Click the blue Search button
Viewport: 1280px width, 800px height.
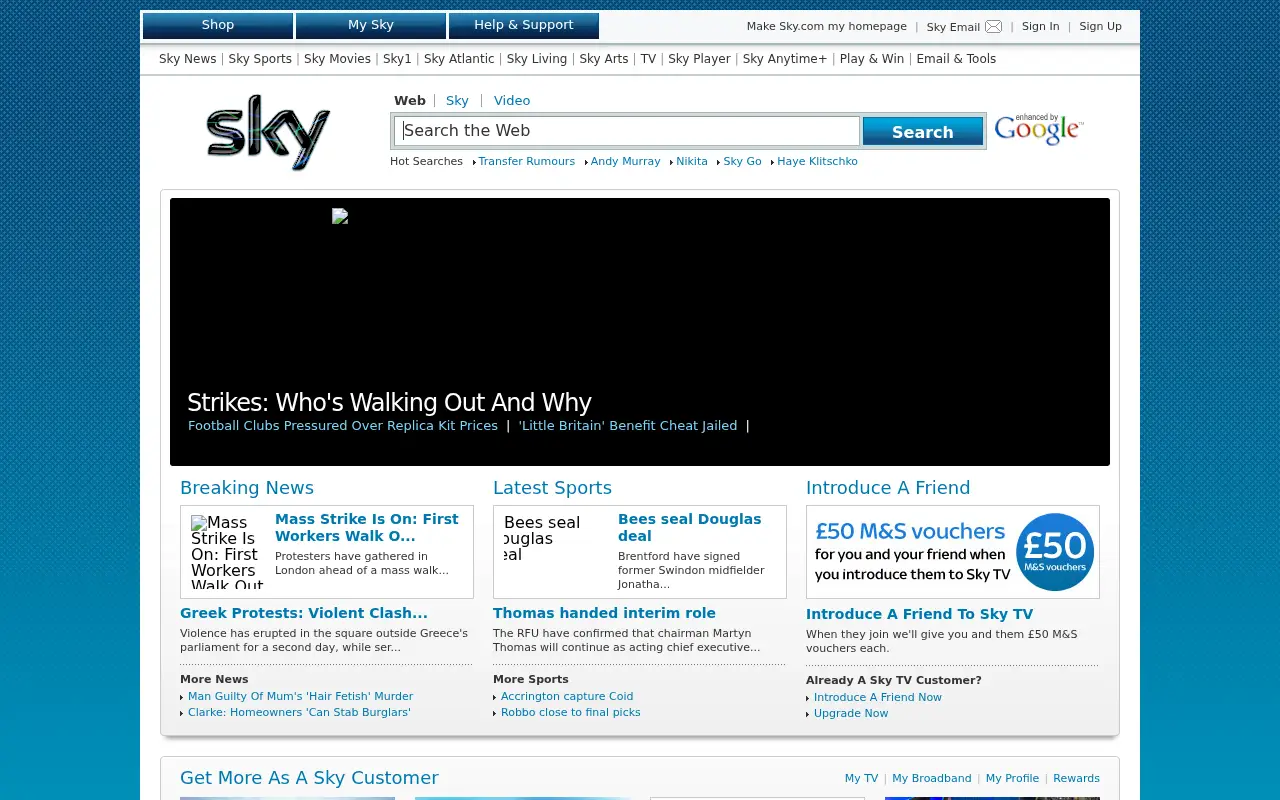923,131
